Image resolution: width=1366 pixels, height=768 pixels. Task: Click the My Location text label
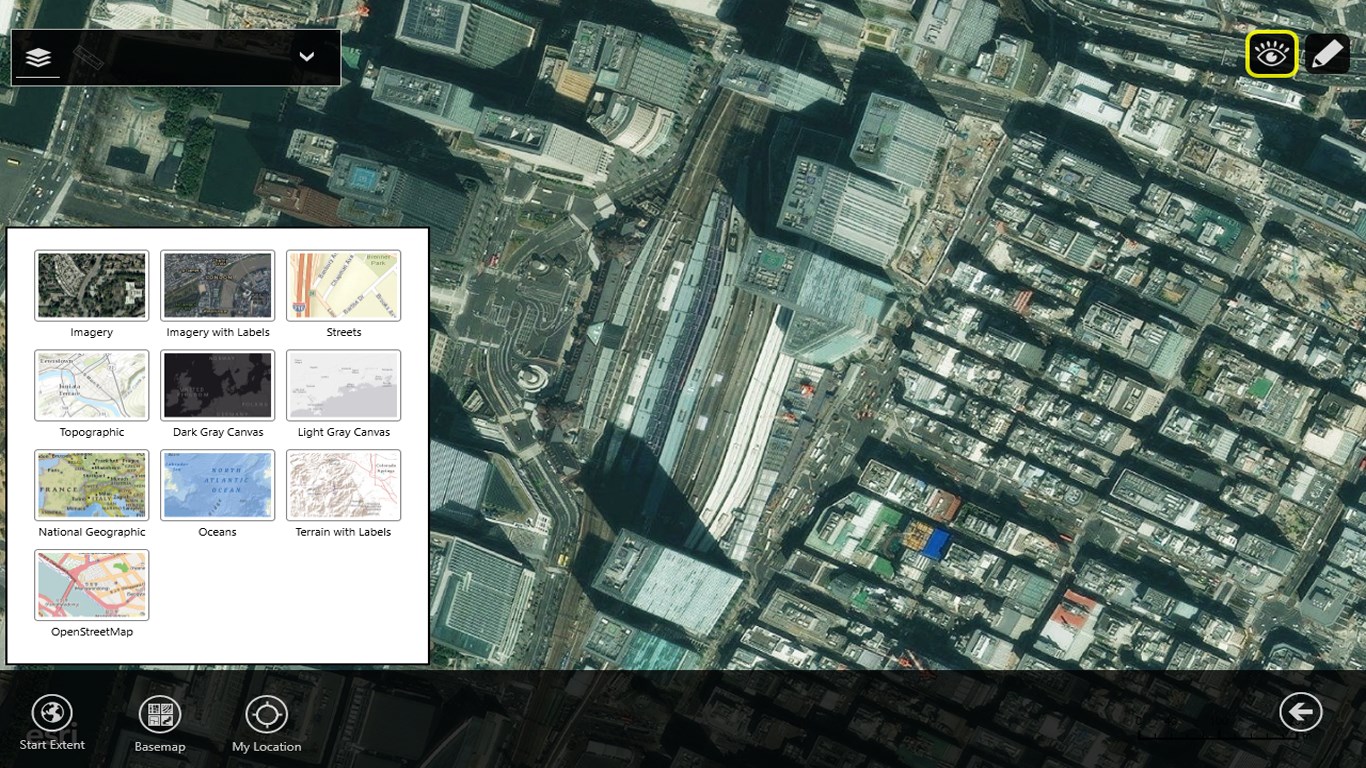pyautogui.click(x=266, y=747)
